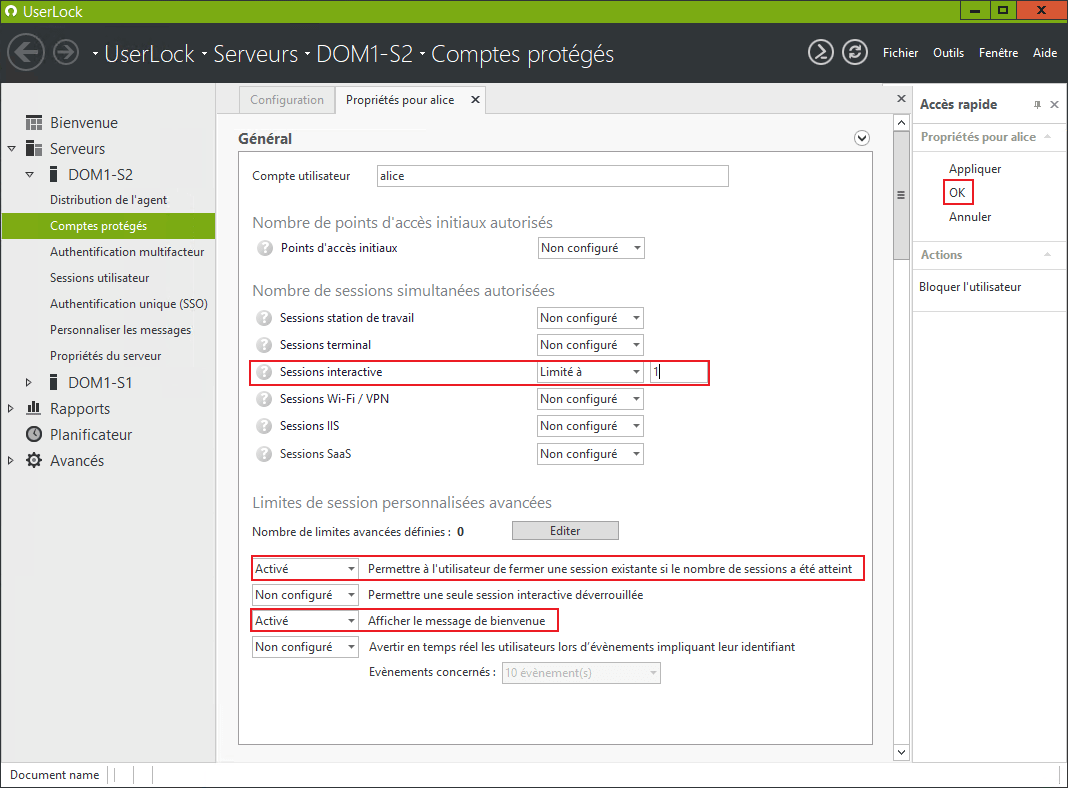Click the back navigation arrow
The width and height of the screenshot is (1068, 788).
pos(26,52)
